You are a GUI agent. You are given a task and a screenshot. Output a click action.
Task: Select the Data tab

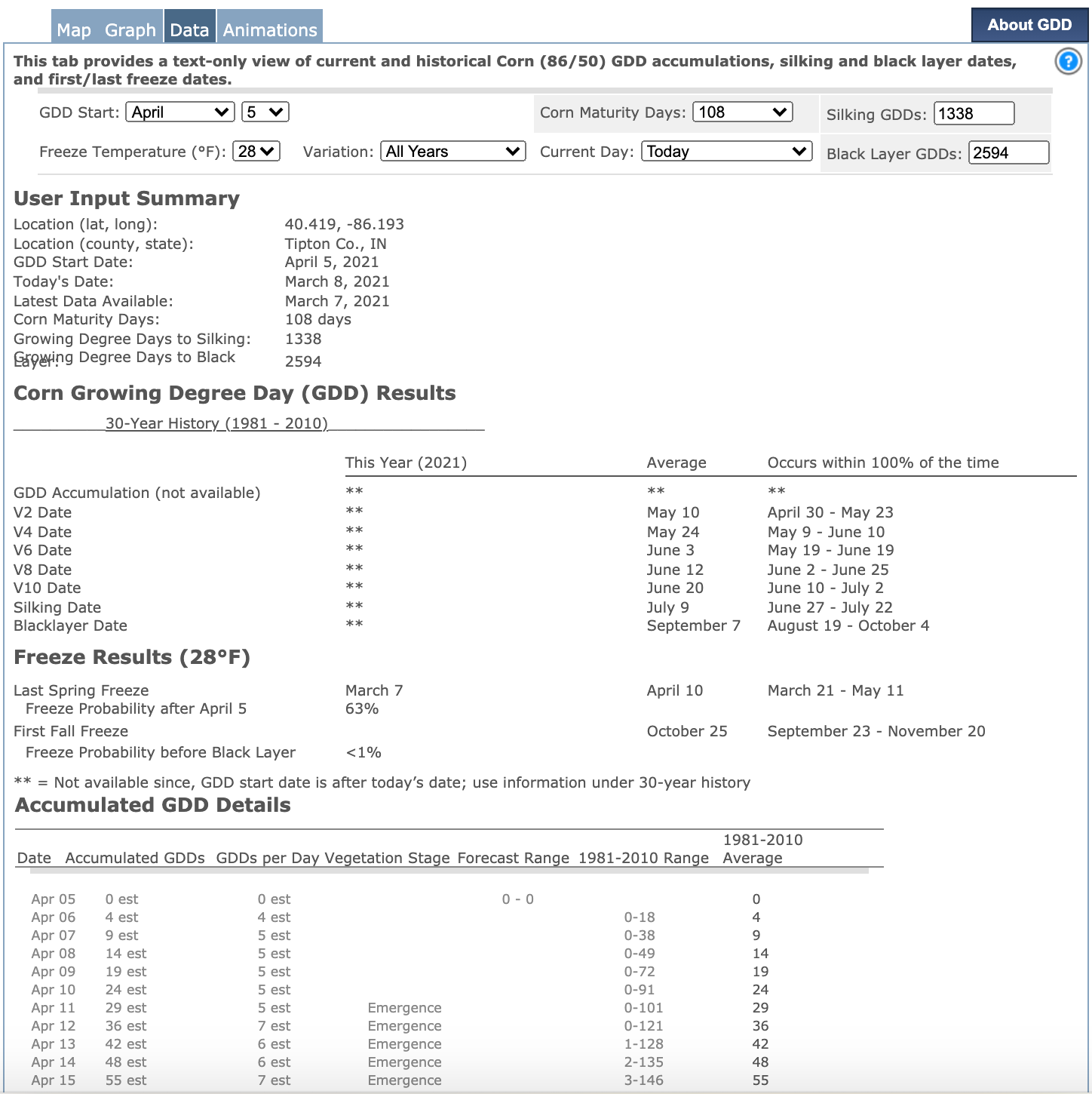click(x=189, y=30)
